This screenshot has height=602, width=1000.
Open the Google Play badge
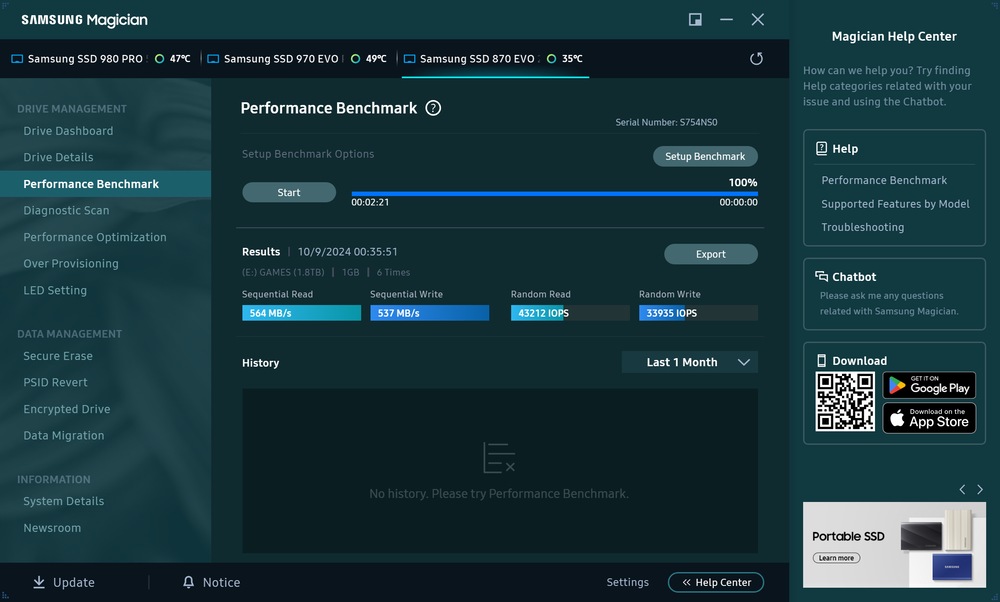929,385
